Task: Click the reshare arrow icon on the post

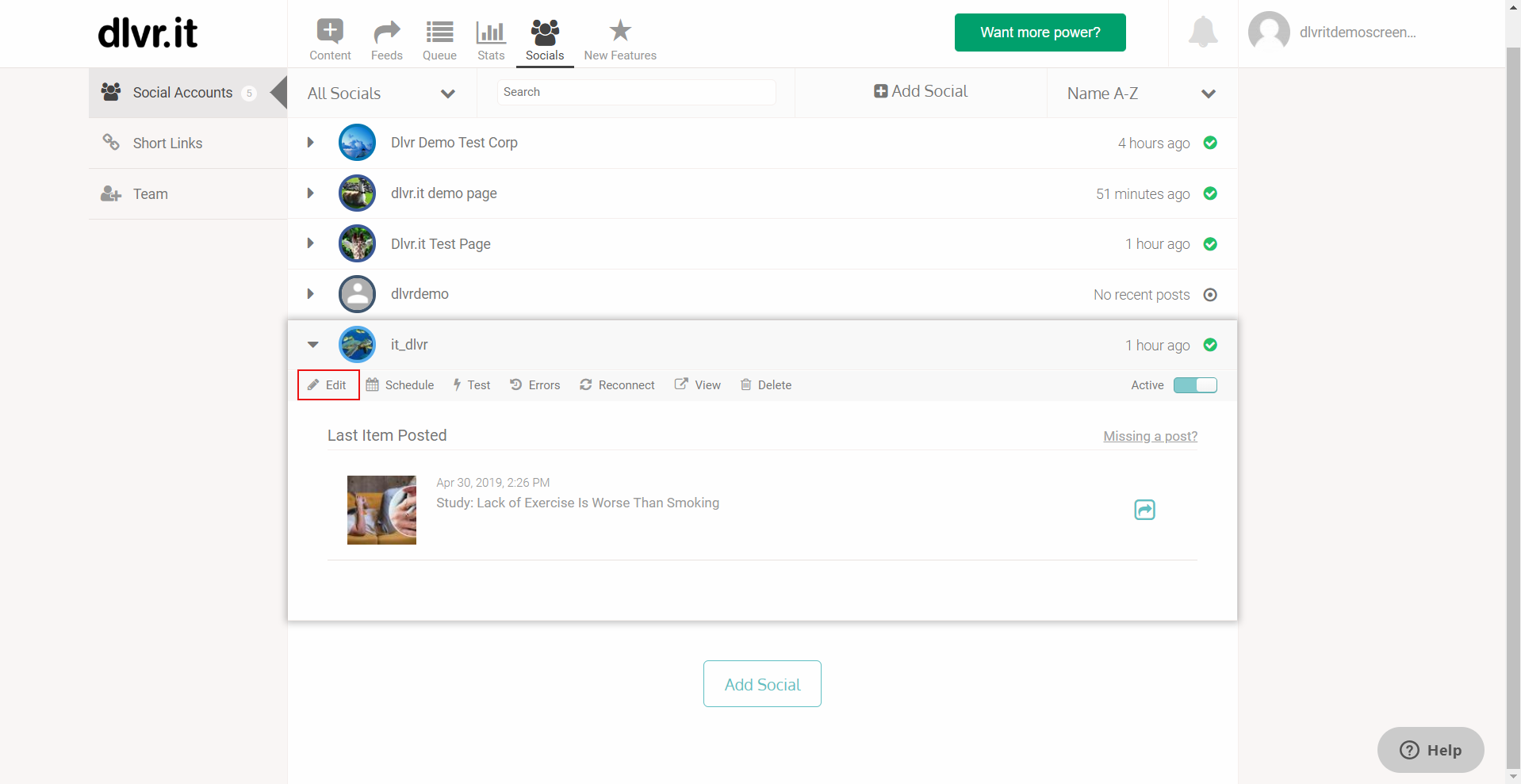Action: (1144, 510)
